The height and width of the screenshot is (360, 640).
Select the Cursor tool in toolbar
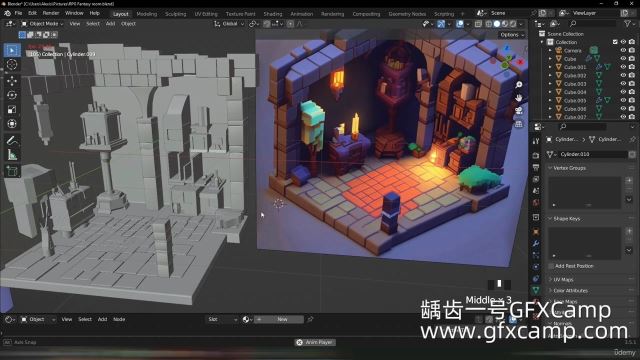[12, 64]
